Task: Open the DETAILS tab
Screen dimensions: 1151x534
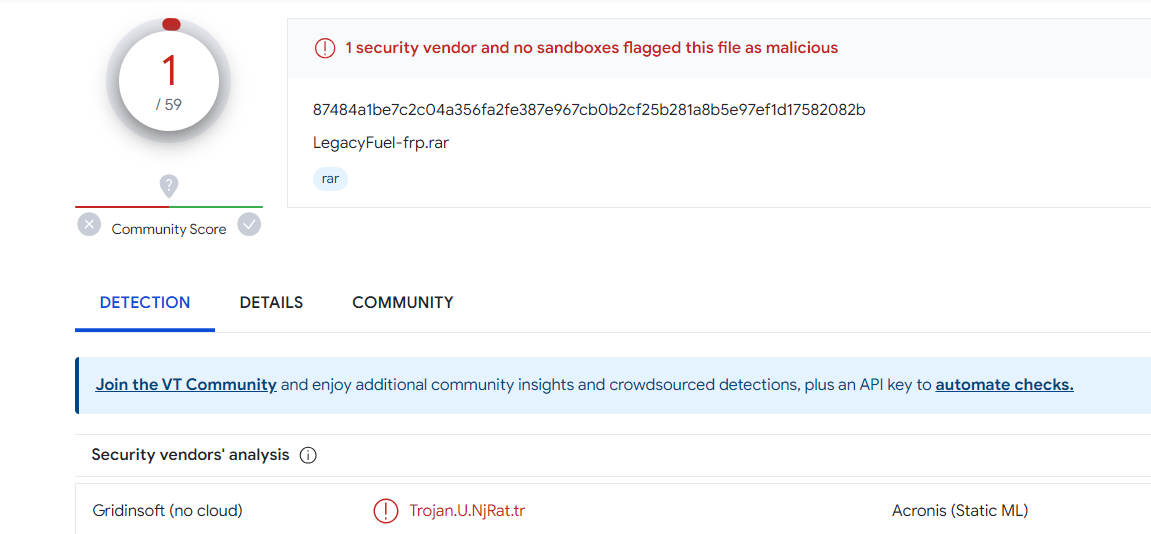Action: coord(271,302)
